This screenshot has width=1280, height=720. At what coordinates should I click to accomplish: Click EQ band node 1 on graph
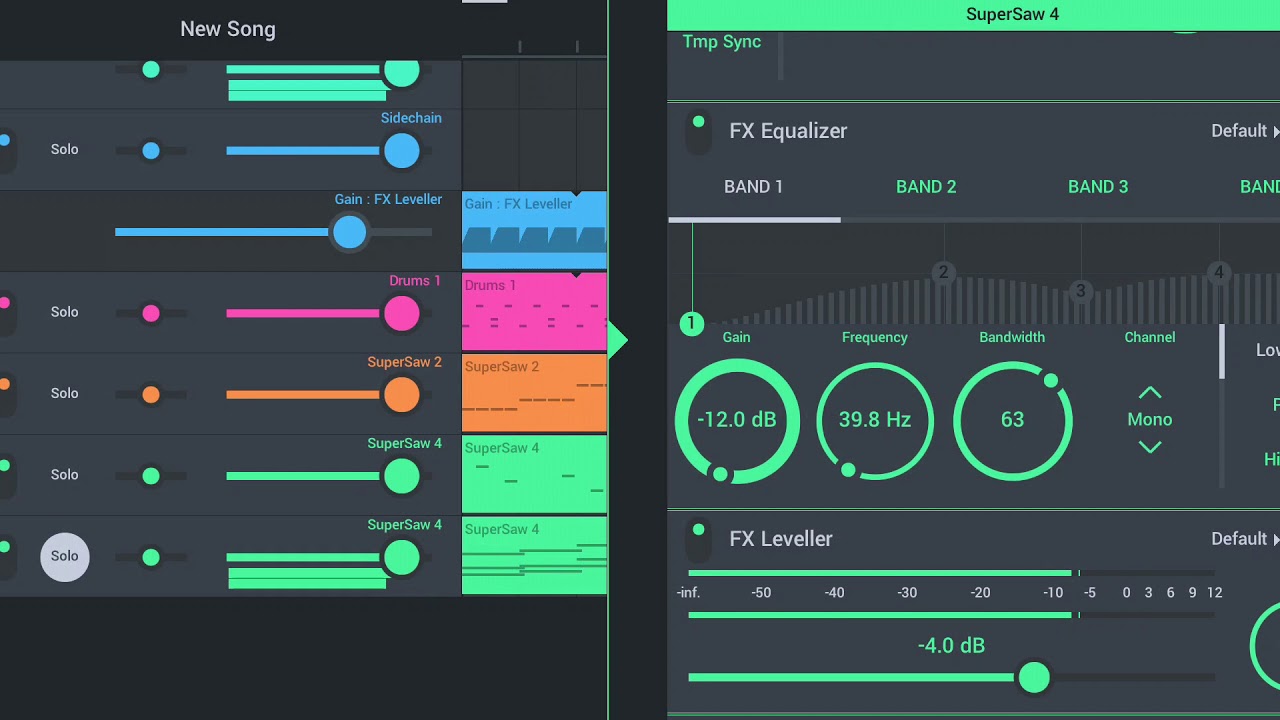click(691, 323)
